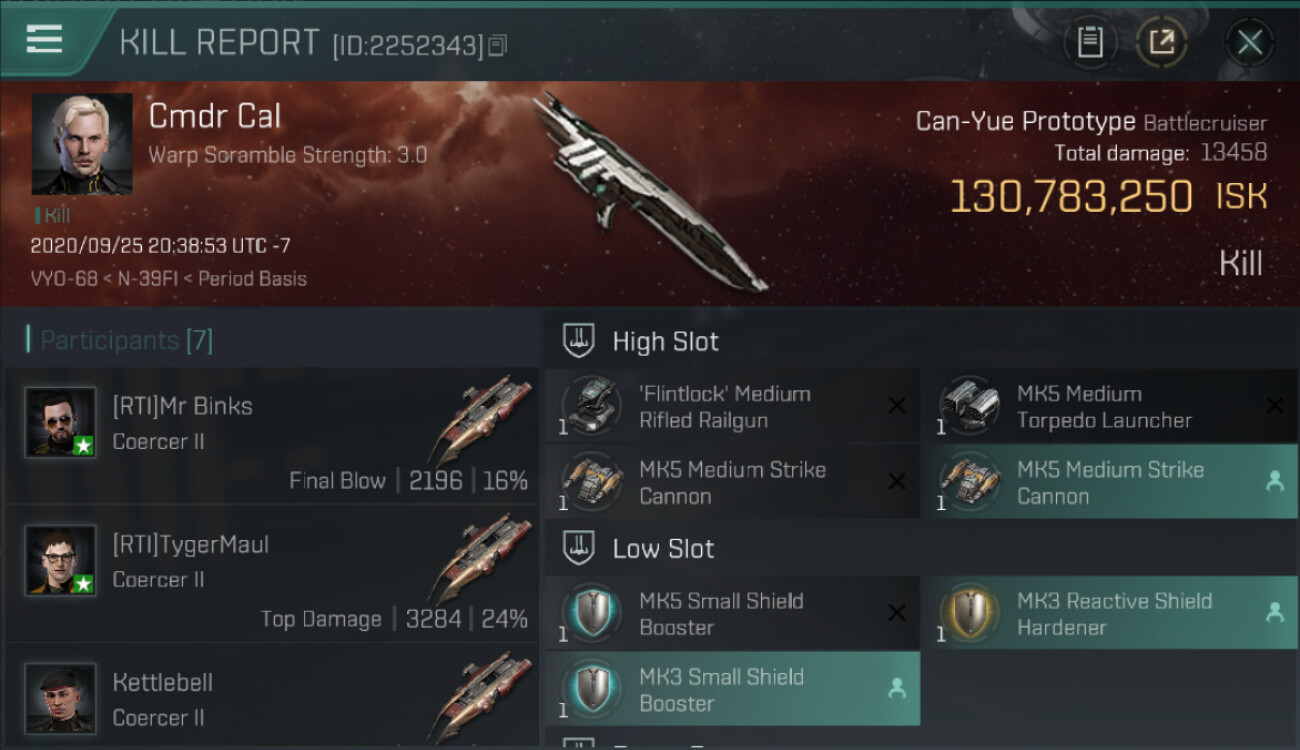
Task: Open the hamburger menu icon
Action: tap(44, 39)
